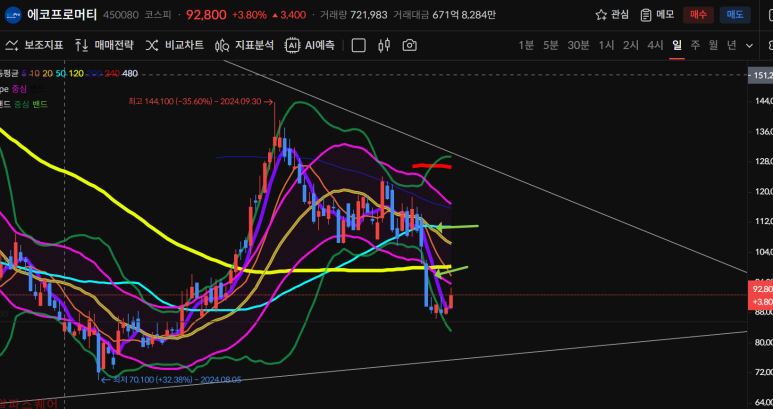The width and height of the screenshot is (773, 409).
Task: Toggle the 50 moving average line
Action: [x=61, y=73]
